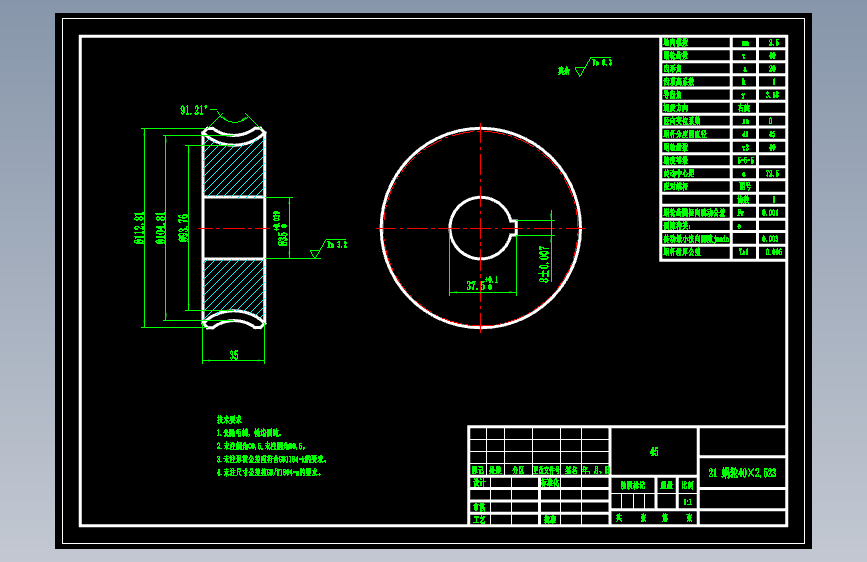Select the 35 width dimension below section view
The image size is (867, 562).
[234, 355]
